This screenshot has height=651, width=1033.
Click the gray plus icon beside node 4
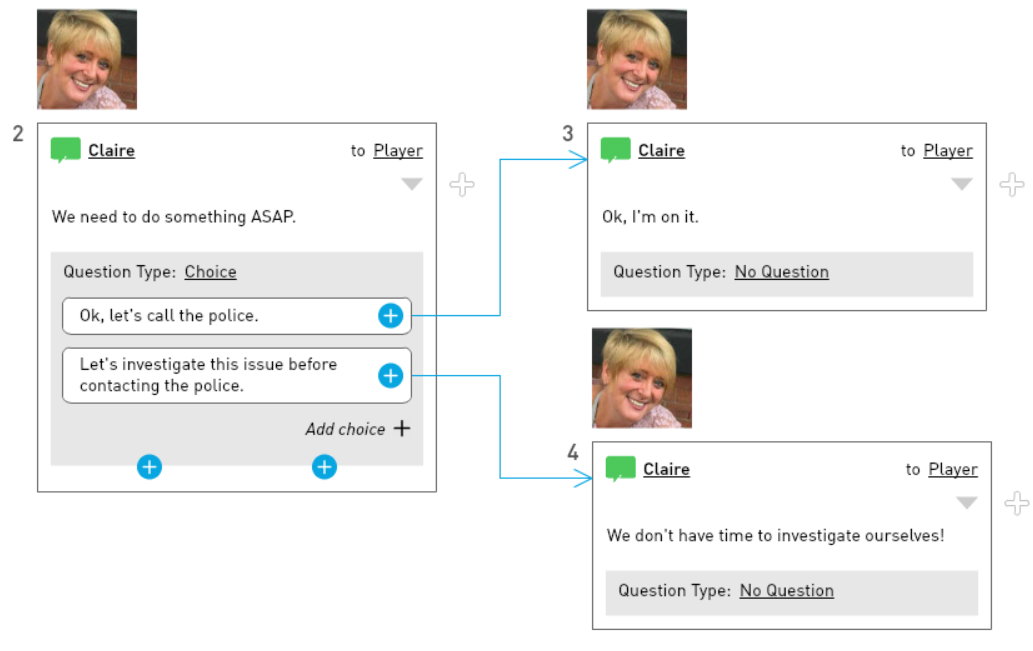1017,503
